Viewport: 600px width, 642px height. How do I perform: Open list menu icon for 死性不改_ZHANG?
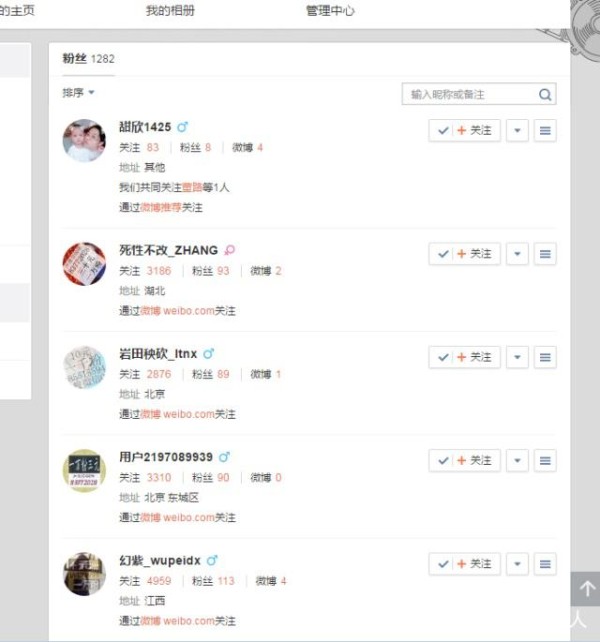pos(545,254)
